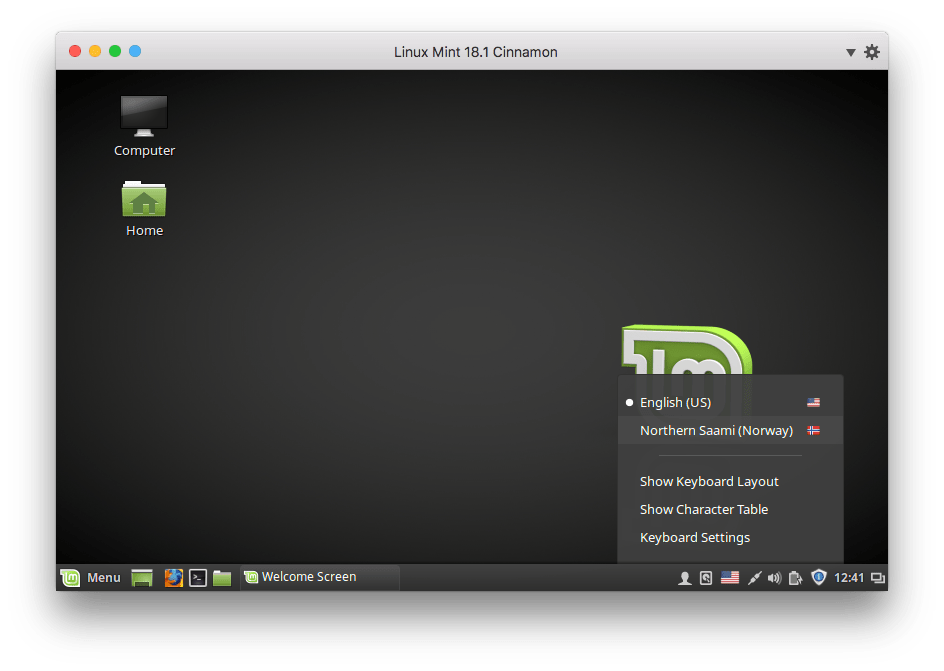The width and height of the screenshot is (944, 671).
Task: Click the workspace switcher next to the clock
Action: coord(878,577)
